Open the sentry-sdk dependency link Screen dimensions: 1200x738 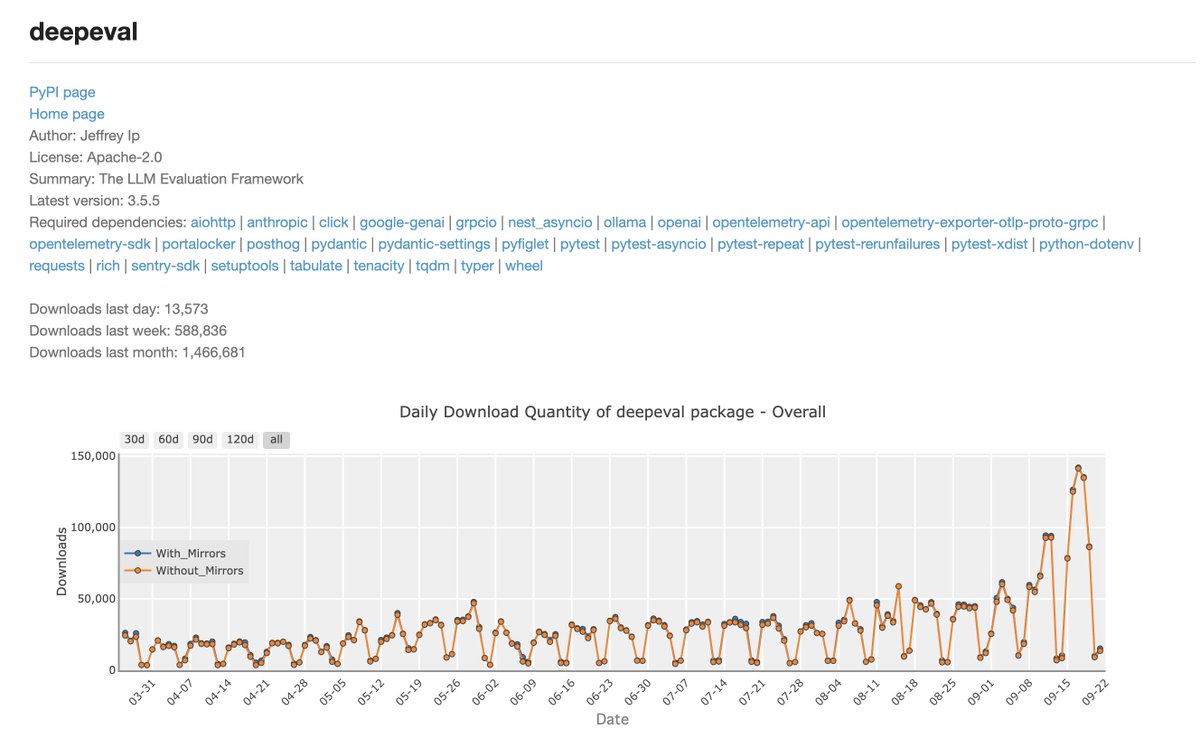[x=166, y=266]
